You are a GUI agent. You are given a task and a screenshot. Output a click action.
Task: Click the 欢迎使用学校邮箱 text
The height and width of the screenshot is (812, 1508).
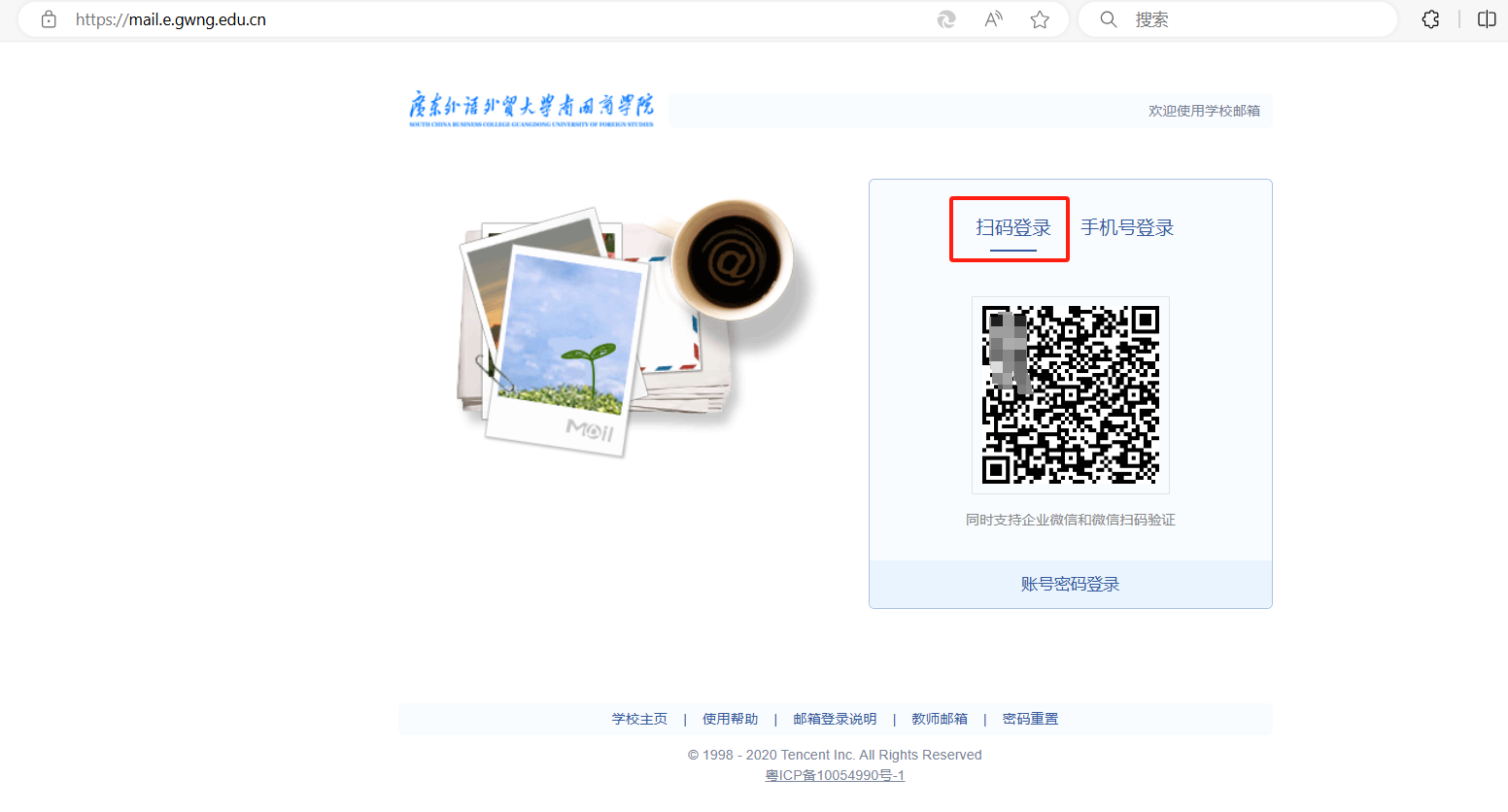[x=1204, y=111]
